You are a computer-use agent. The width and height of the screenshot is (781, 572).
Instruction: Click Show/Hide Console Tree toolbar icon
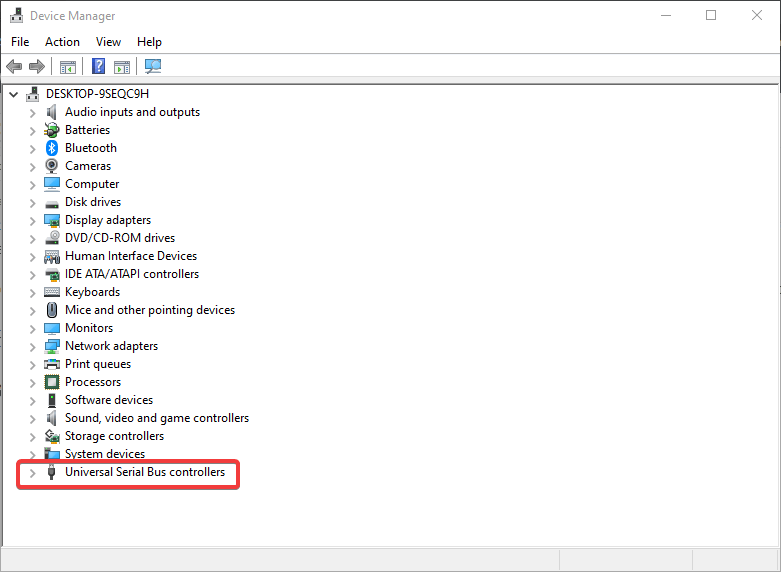pos(68,67)
